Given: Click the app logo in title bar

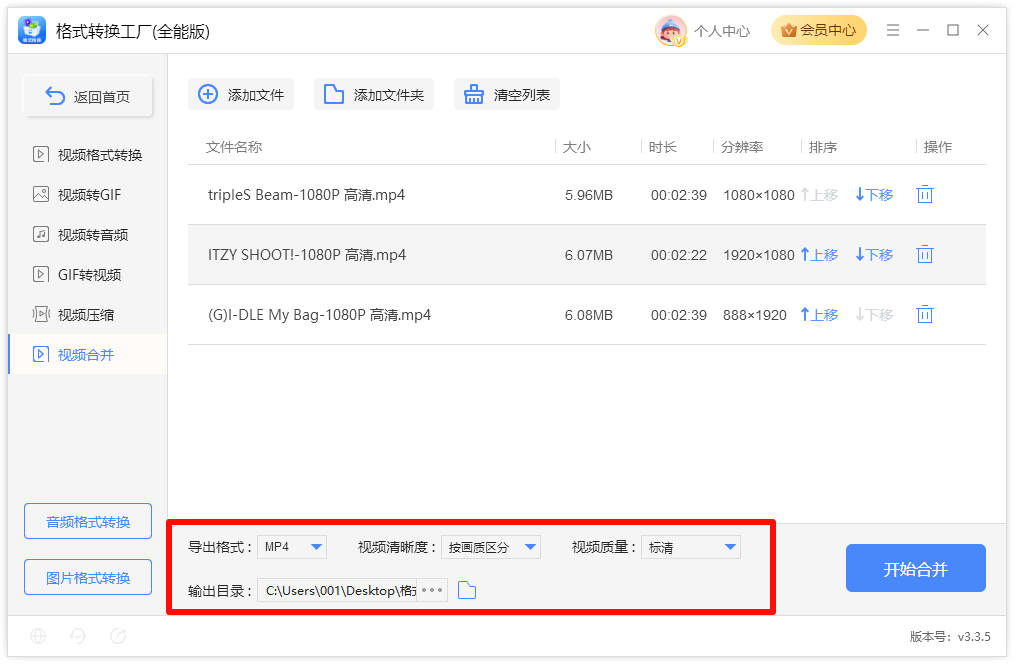Looking at the screenshot, I should [32, 30].
